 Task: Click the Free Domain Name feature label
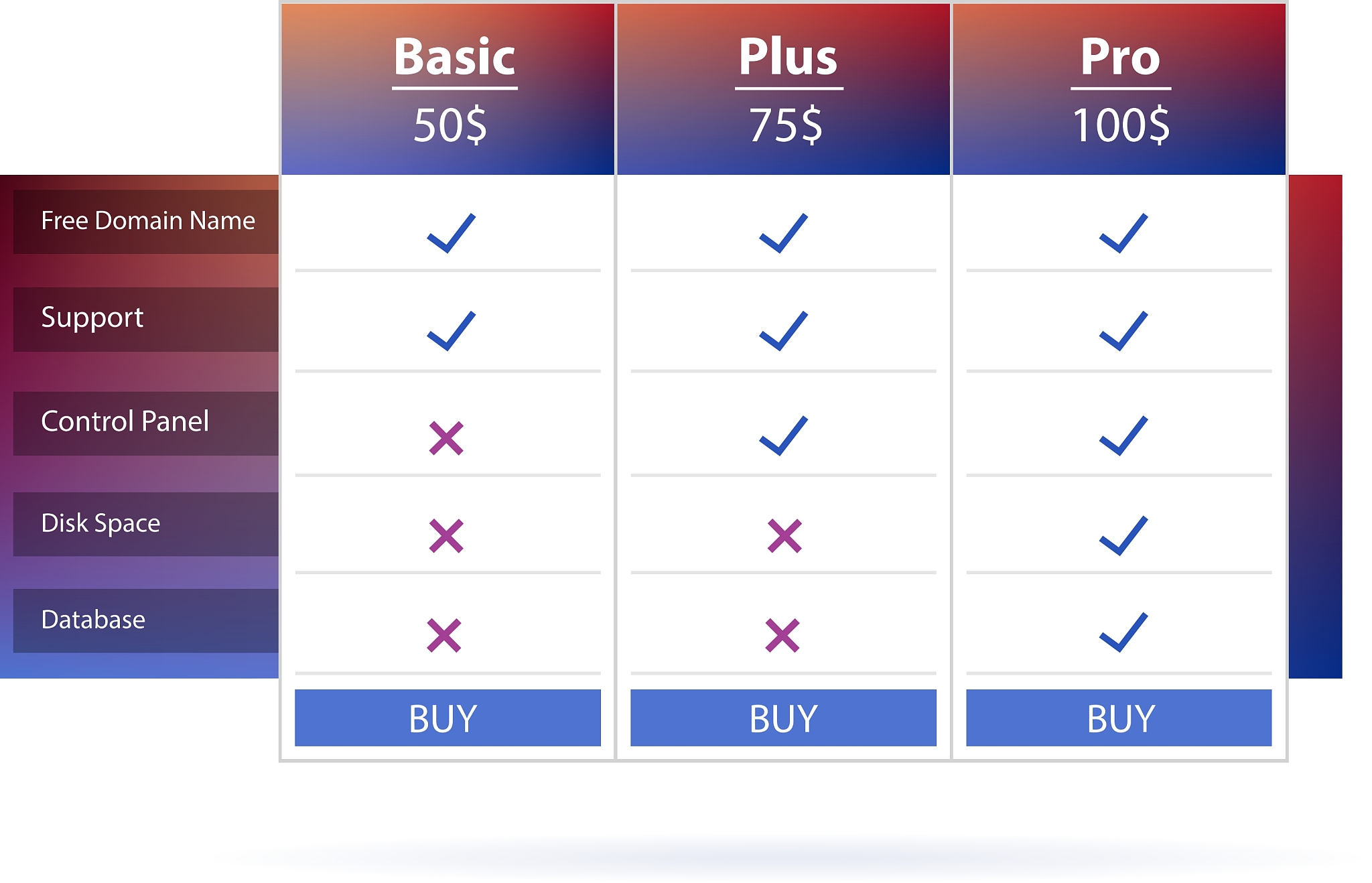(x=148, y=221)
